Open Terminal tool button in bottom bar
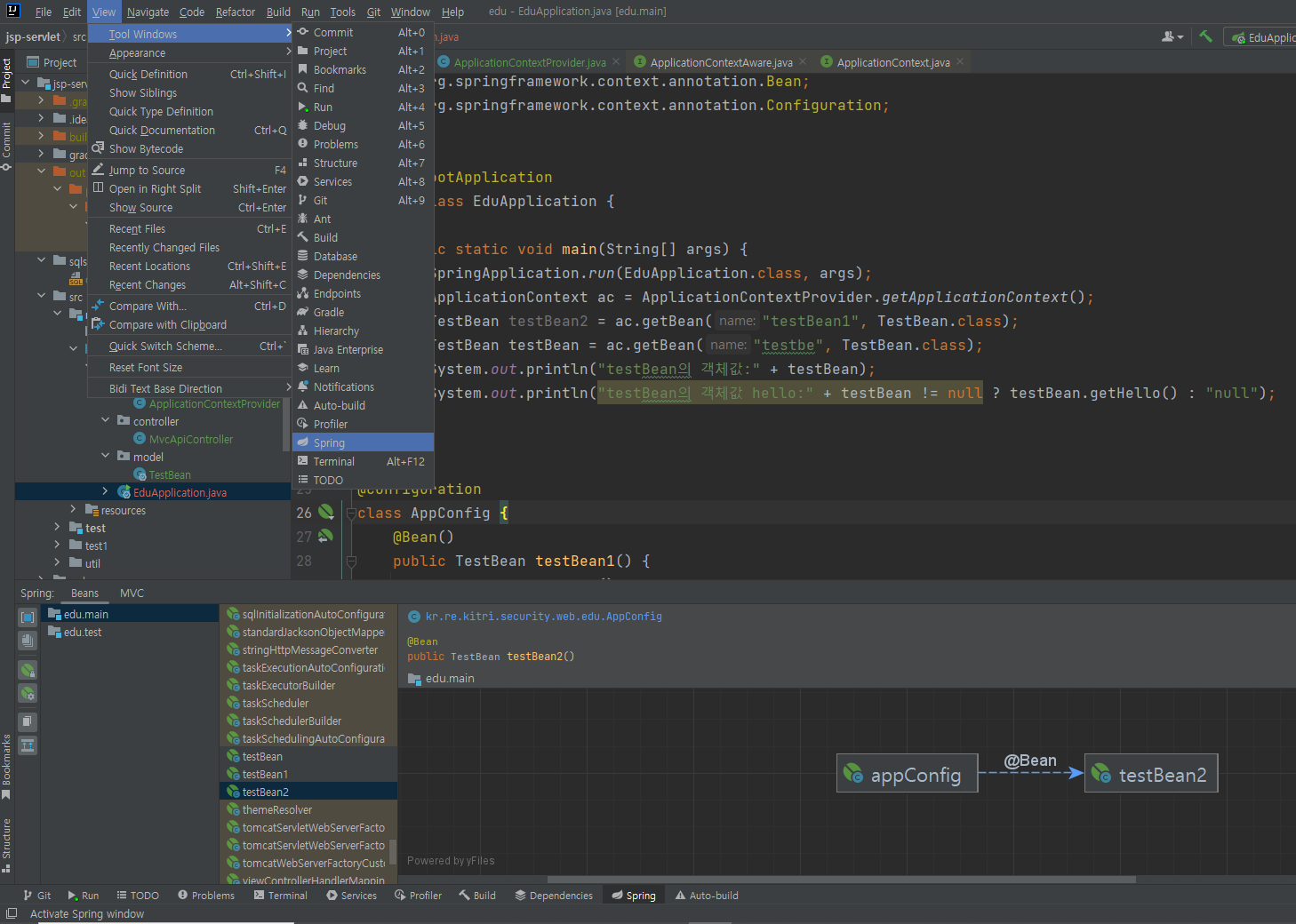The height and width of the screenshot is (924, 1296). [x=281, y=896]
